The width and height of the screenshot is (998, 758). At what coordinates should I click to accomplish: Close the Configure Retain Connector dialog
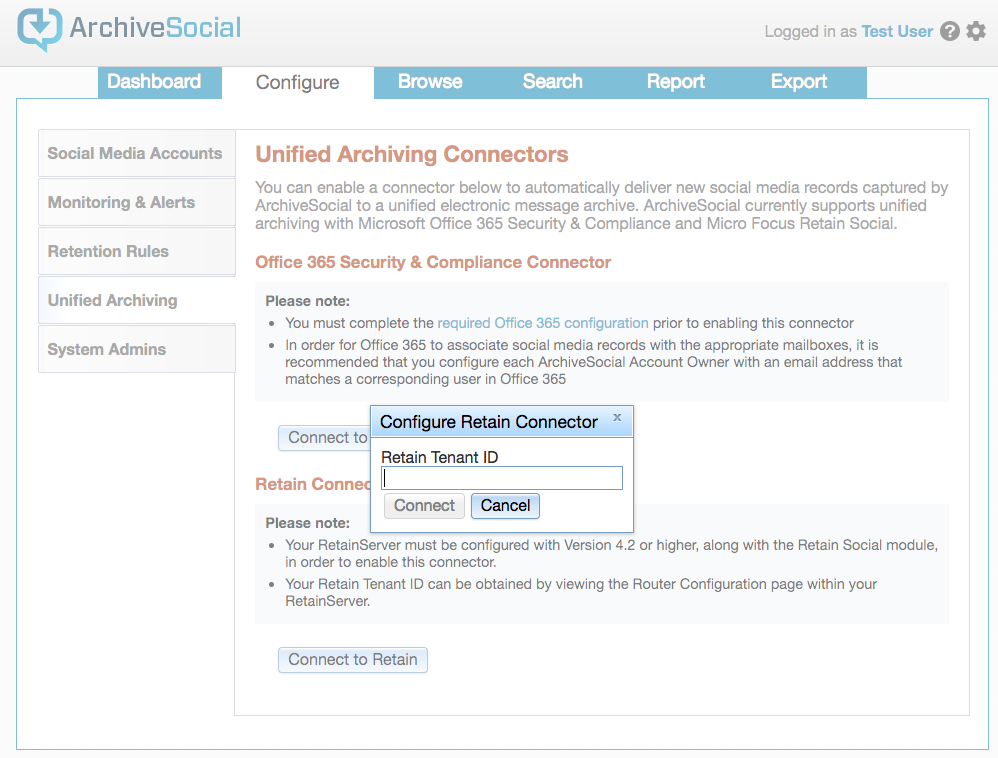(x=617, y=418)
